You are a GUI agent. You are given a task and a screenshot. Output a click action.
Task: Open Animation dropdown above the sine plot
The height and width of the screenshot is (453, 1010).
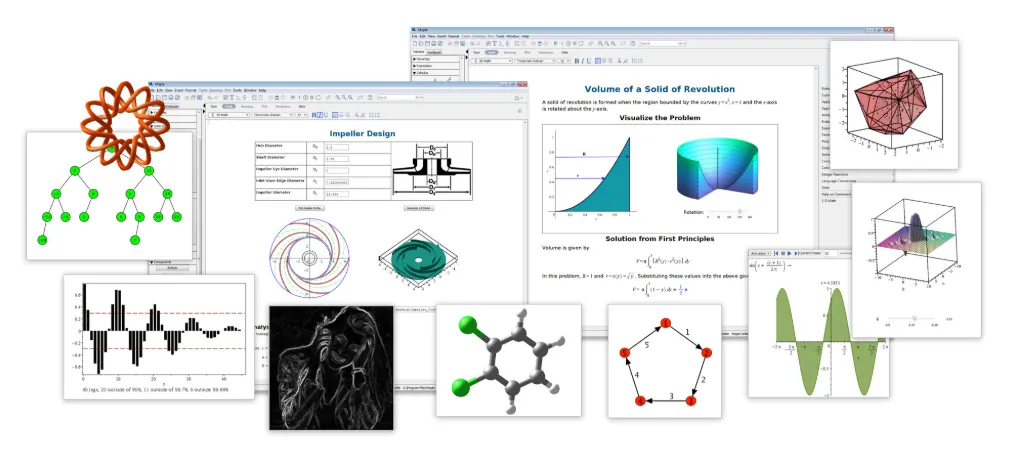[759, 253]
